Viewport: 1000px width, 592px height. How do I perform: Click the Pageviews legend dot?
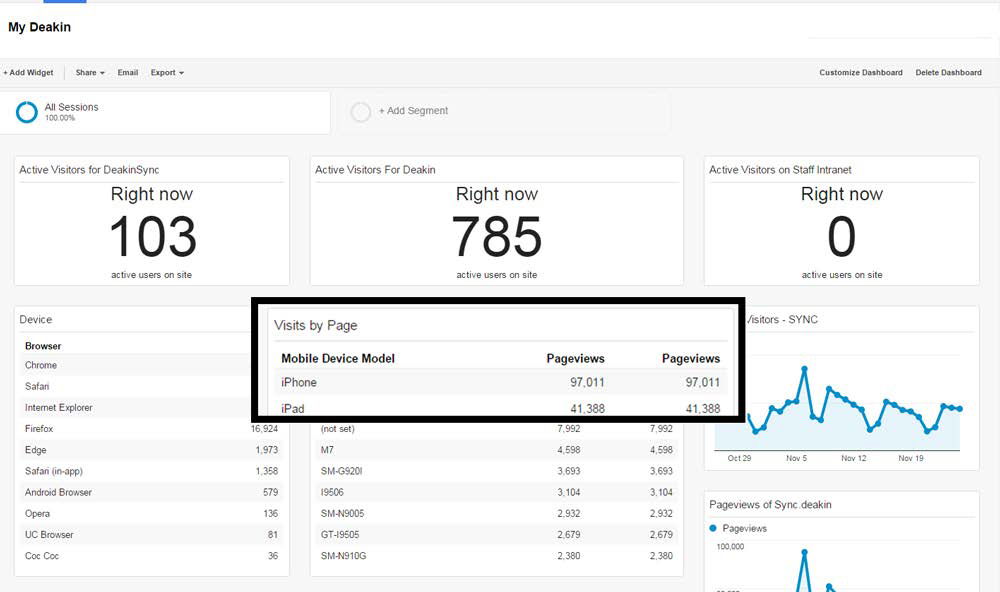click(x=713, y=528)
